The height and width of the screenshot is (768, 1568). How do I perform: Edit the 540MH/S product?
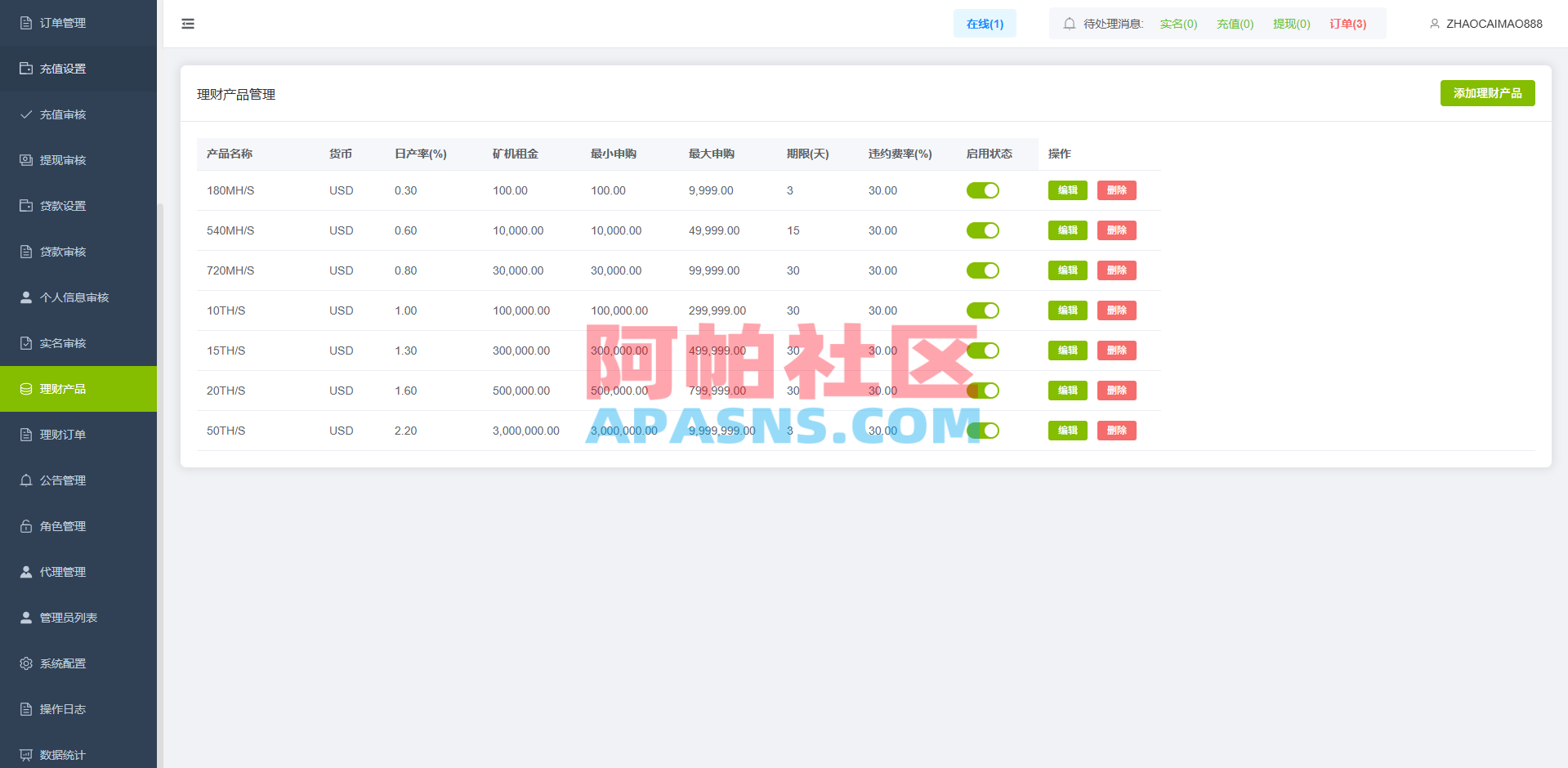1067,230
